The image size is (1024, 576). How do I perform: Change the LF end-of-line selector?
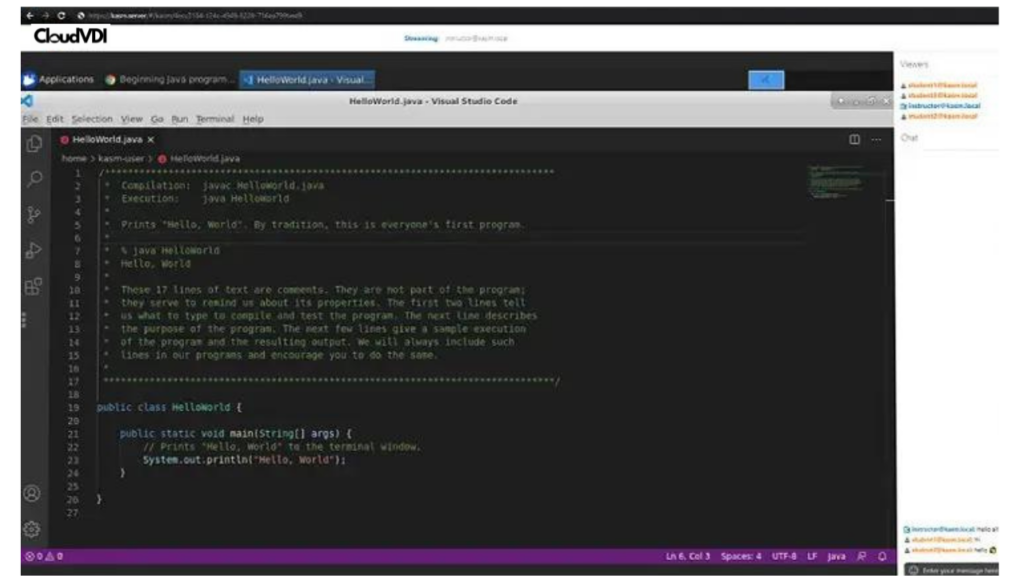(x=812, y=556)
